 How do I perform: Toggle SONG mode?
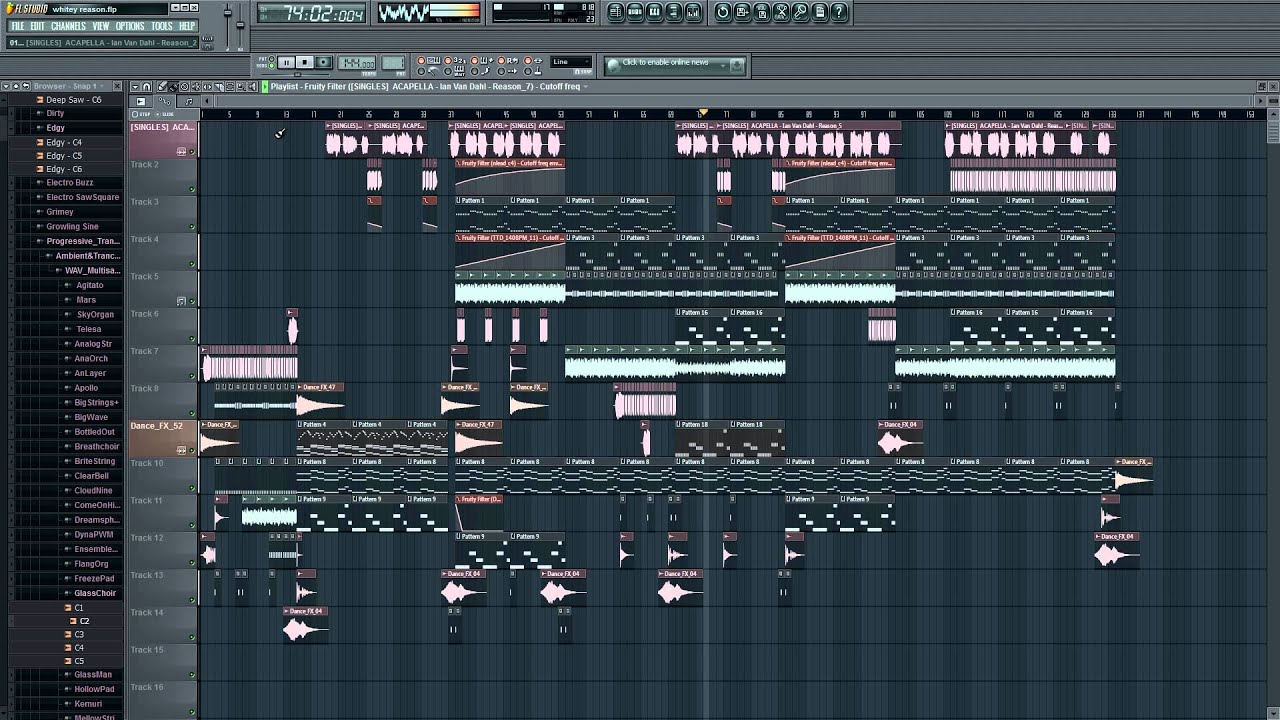pyautogui.click(x=271, y=65)
